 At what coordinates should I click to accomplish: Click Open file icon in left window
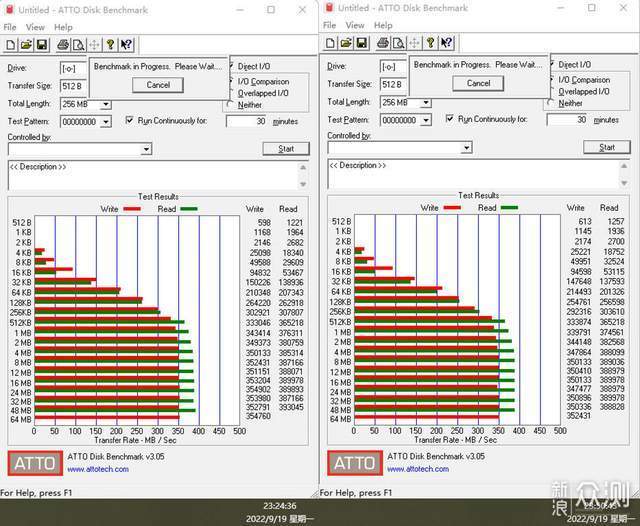click(27, 44)
